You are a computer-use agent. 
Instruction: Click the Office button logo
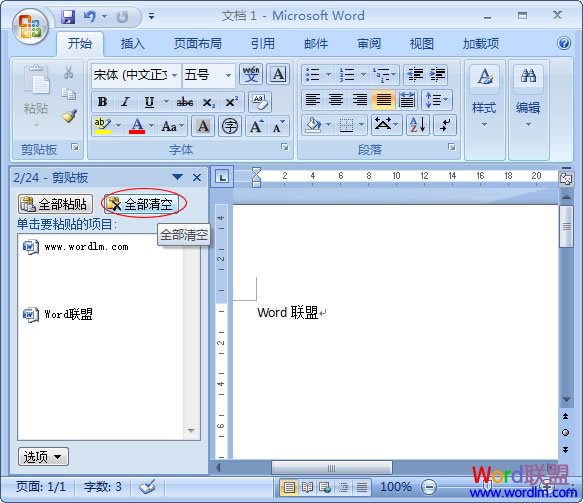(x=30, y=27)
